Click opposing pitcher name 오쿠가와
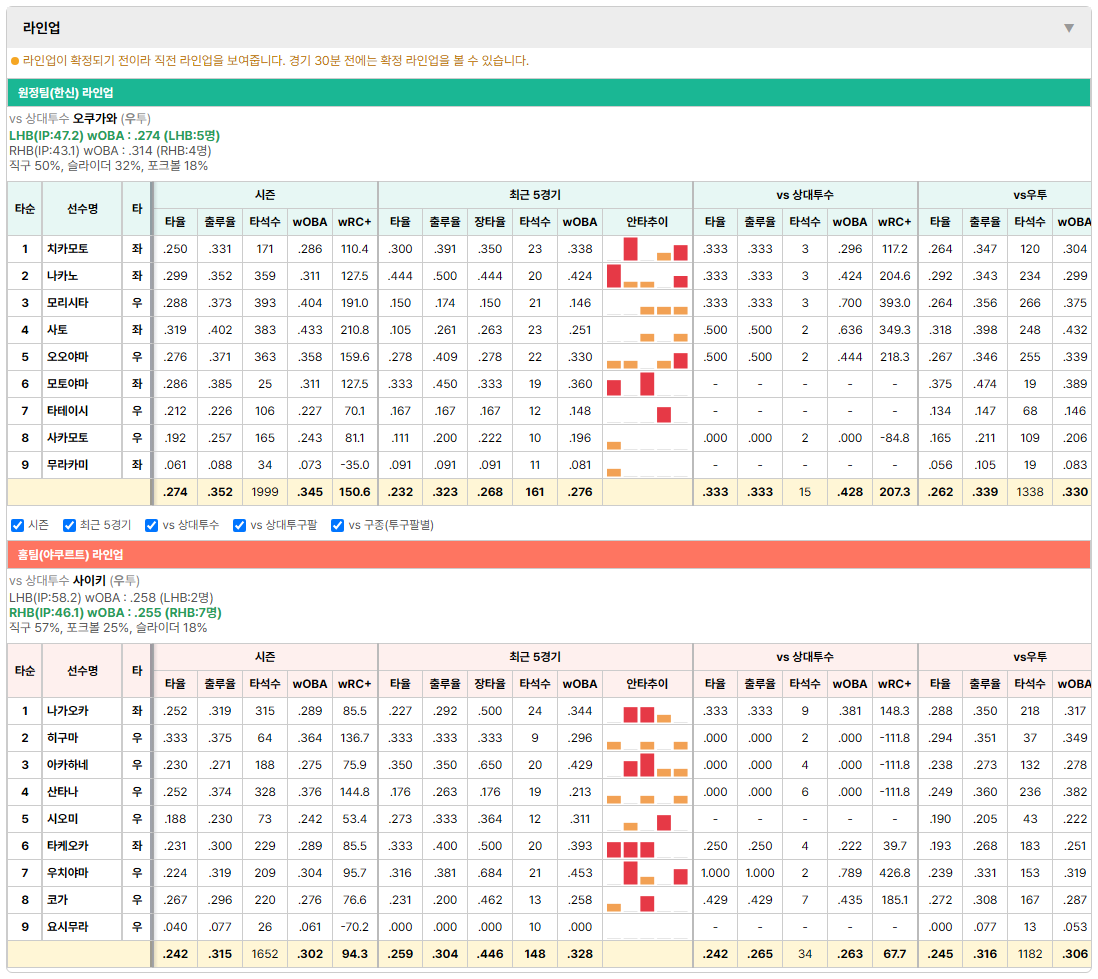This screenshot has height=979, width=1098. (x=95, y=118)
